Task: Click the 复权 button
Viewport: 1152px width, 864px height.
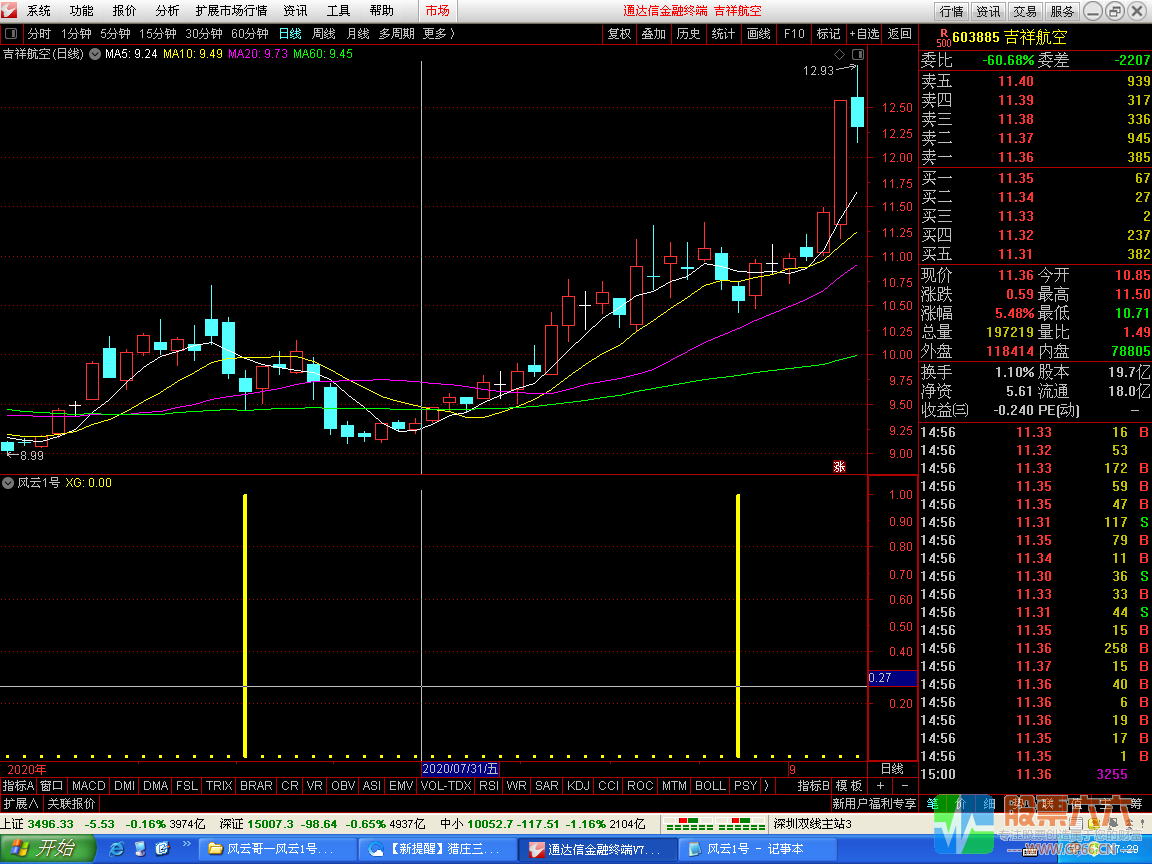Action: pyautogui.click(x=619, y=34)
